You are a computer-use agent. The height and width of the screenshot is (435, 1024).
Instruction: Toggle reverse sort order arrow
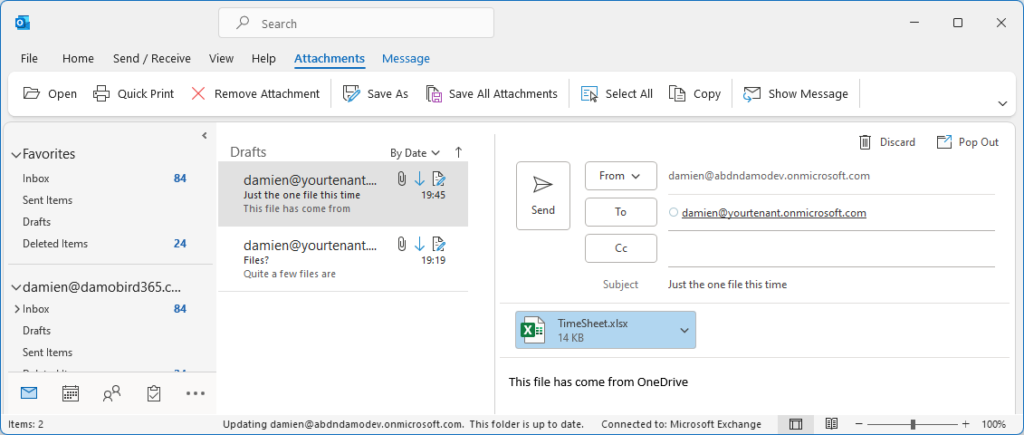point(459,153)
